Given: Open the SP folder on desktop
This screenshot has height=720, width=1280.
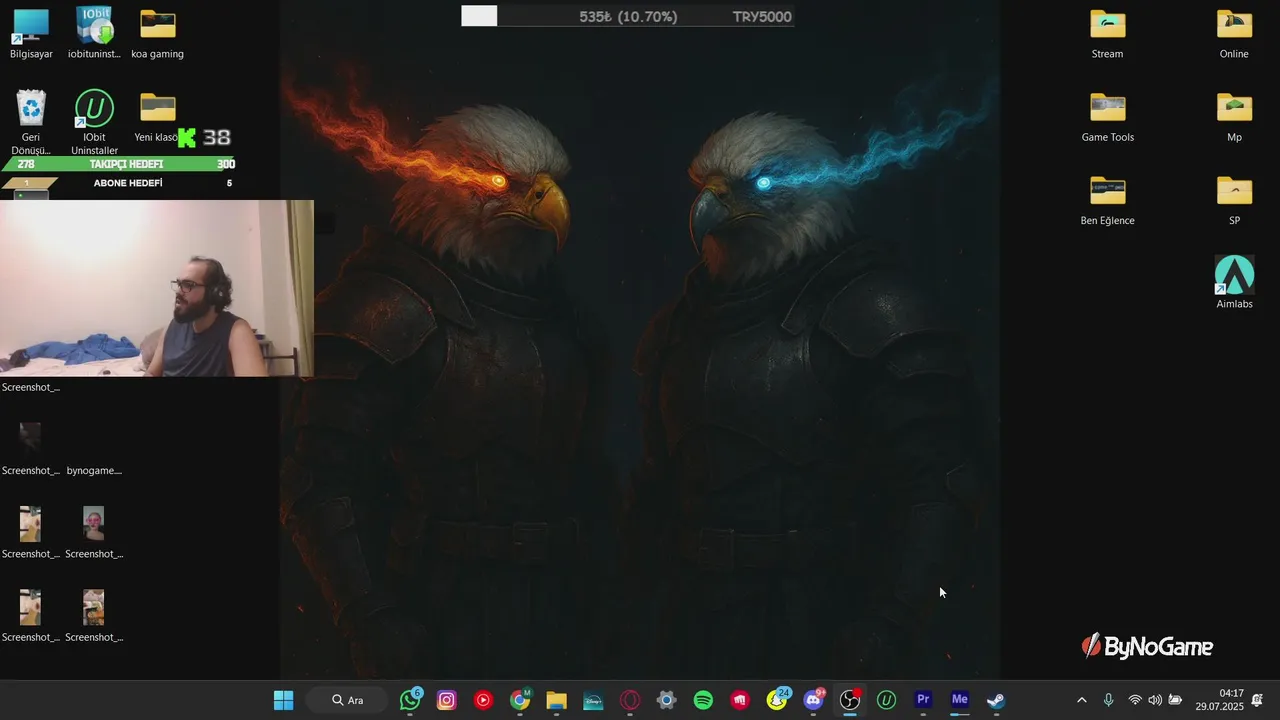Looking at the screenshot, I should [1234, 200].
